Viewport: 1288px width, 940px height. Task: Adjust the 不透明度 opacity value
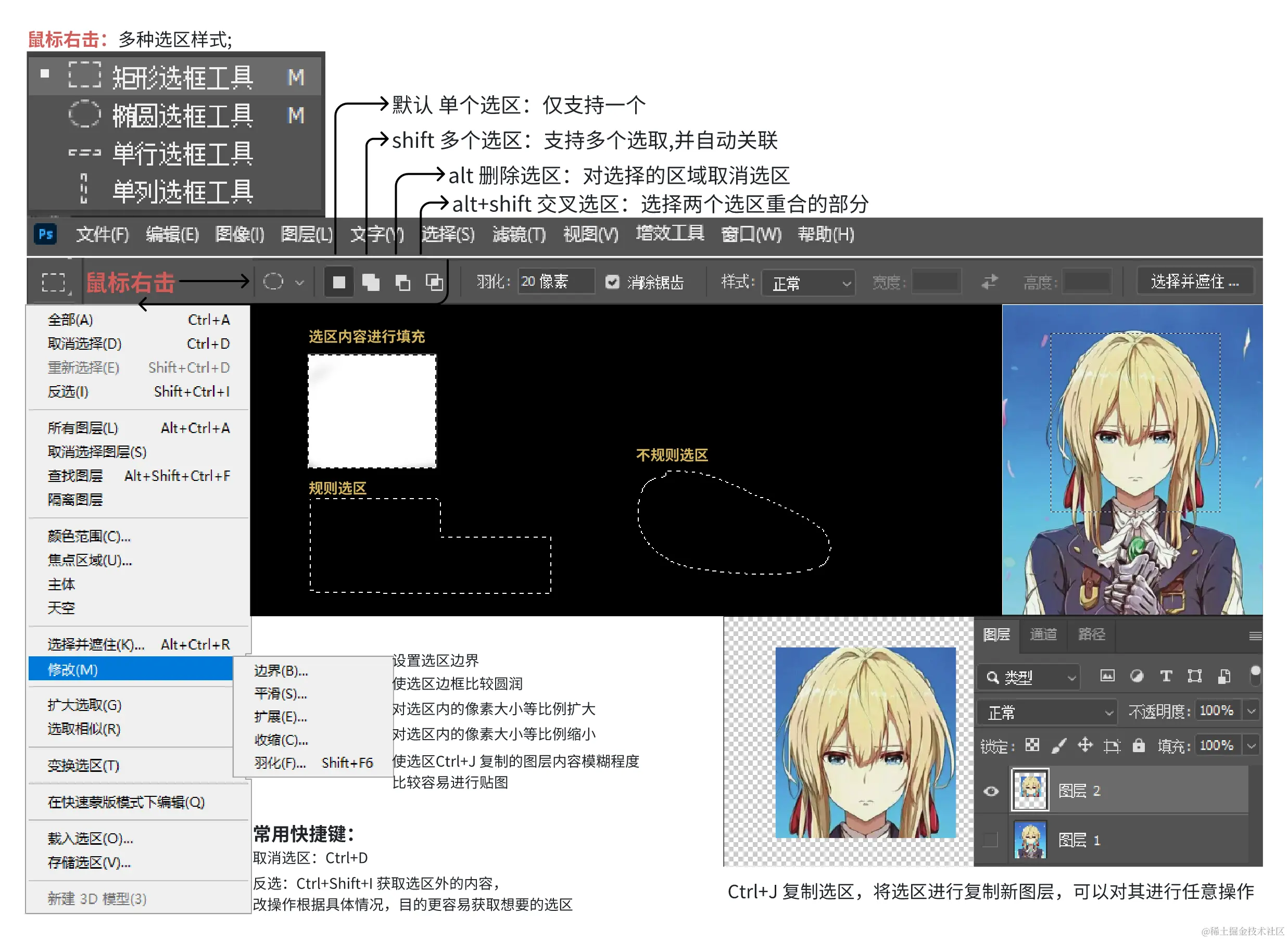pyautogui.click(x=1217, y=710)
